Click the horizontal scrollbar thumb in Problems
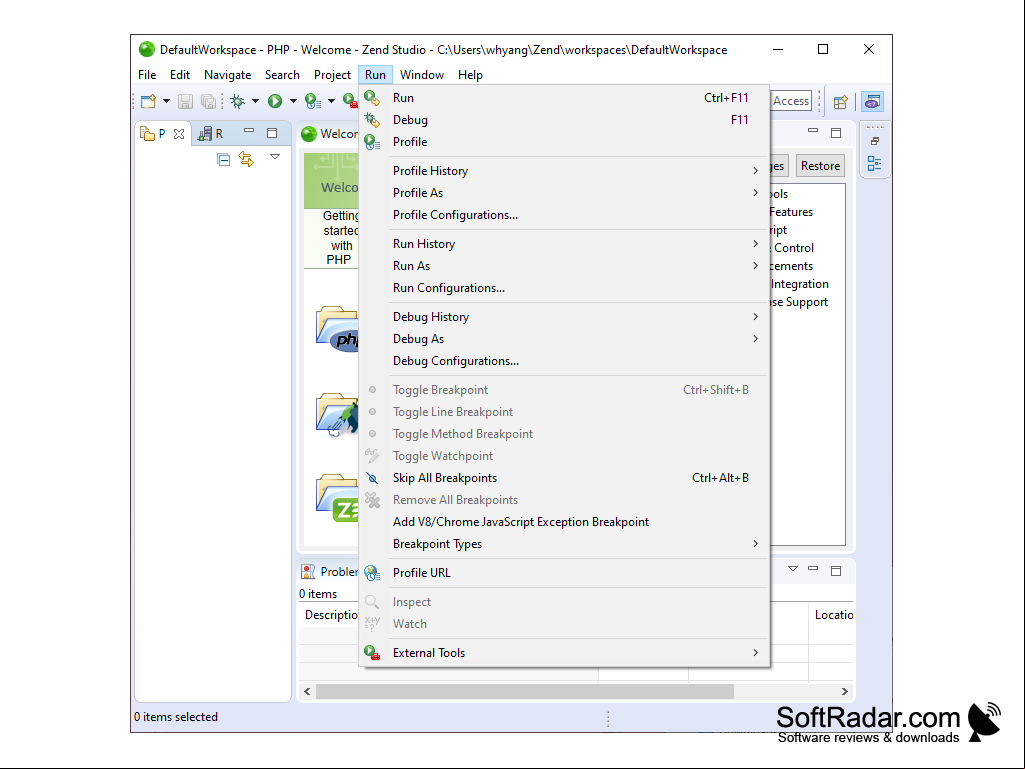Image resolution: width=1025 pixels, height=769 pixels. click(524, 691)
